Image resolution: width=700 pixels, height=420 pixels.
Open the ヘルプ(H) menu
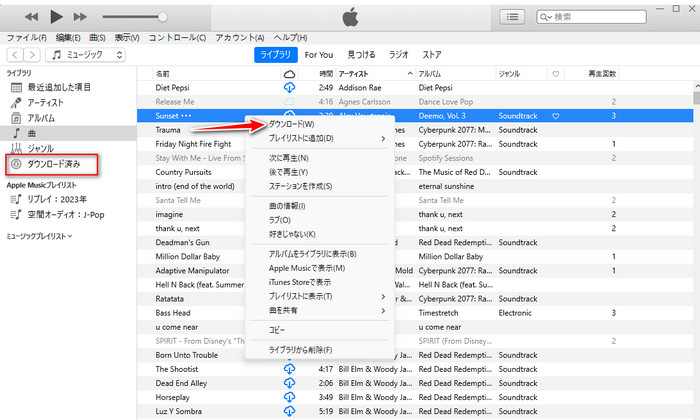[x=290, y=38]
